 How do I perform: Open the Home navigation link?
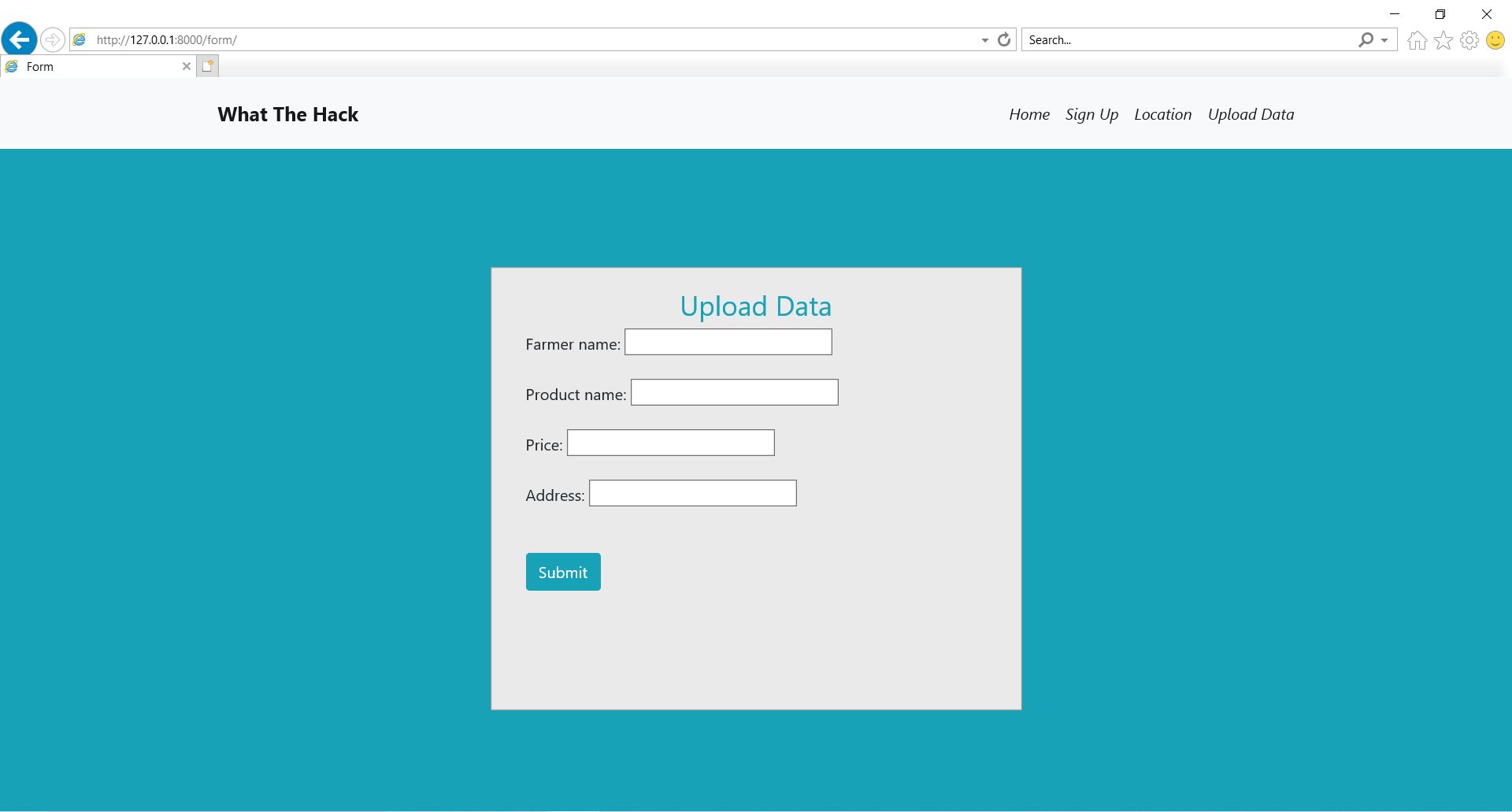tap(1029, 114)
